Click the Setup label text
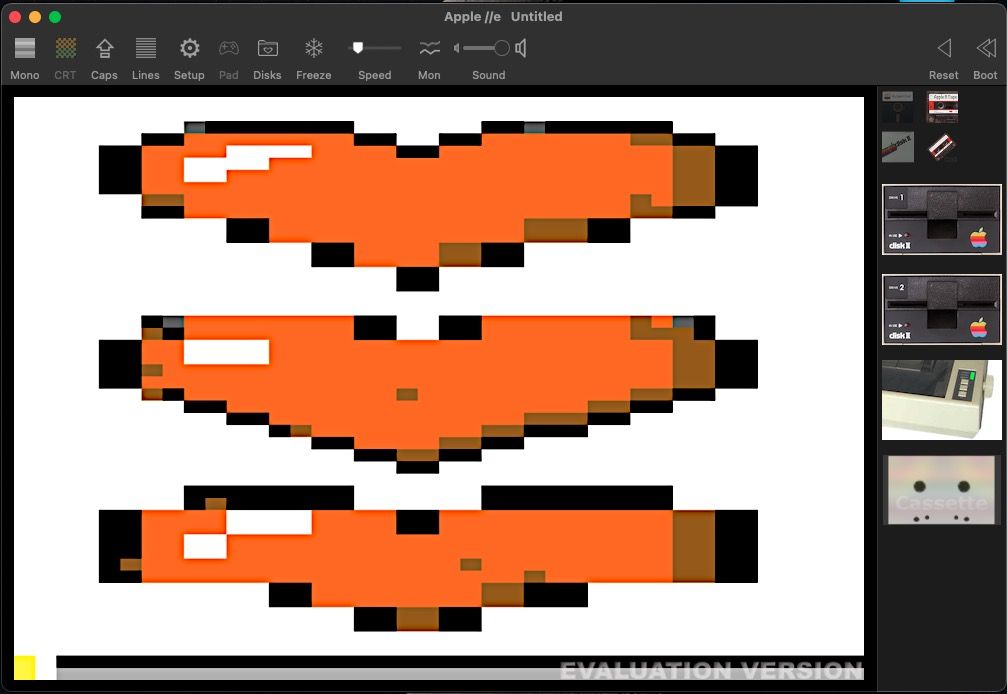Viewport: 1007px width, 694px height. pos(189,75)
